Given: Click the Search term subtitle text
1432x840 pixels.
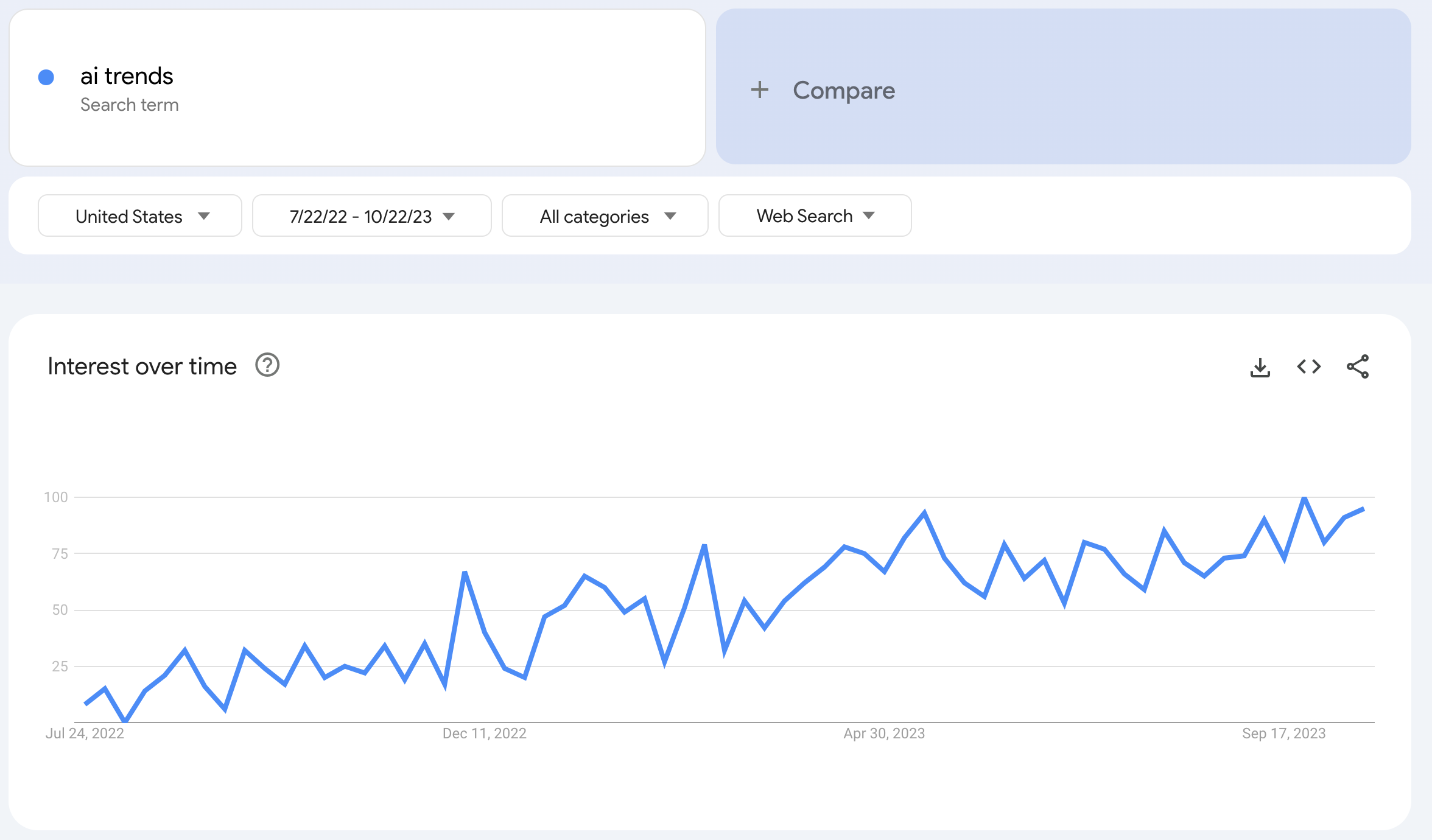Looking at the screenshot, I should click(x=129, y=105).
